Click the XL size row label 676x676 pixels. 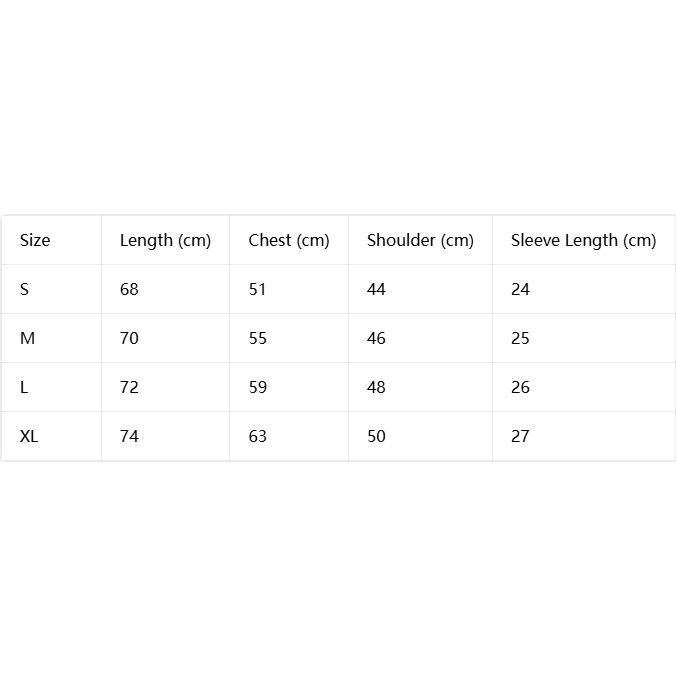29,436
